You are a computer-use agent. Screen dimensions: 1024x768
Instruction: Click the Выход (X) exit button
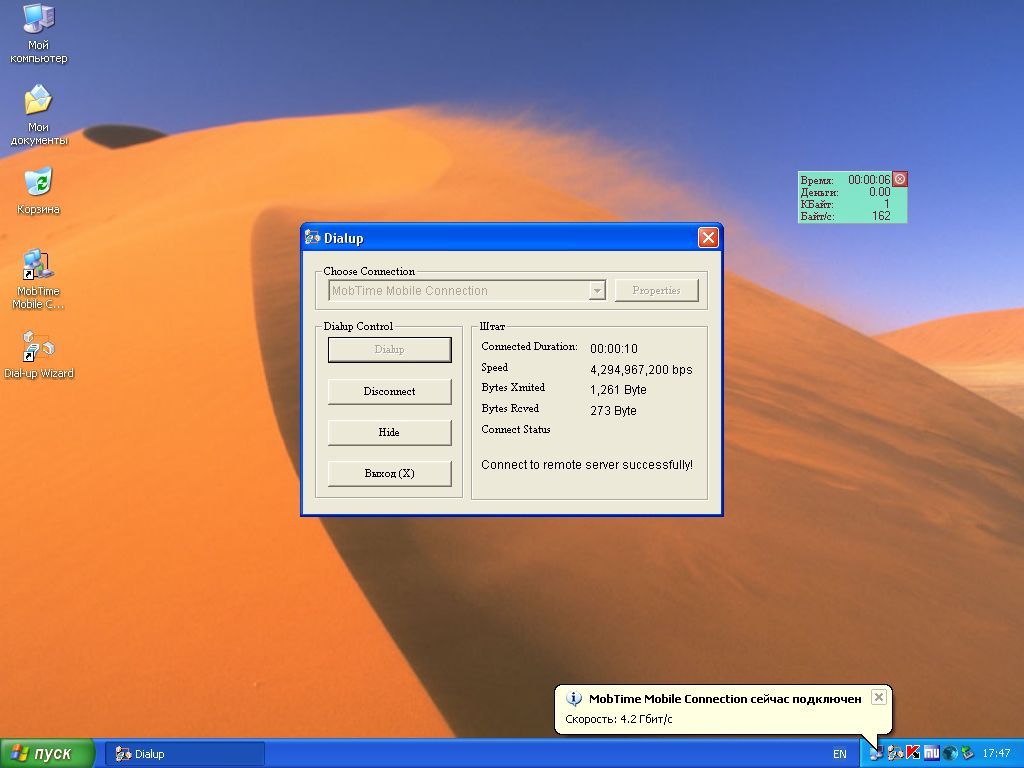(389, 473)
